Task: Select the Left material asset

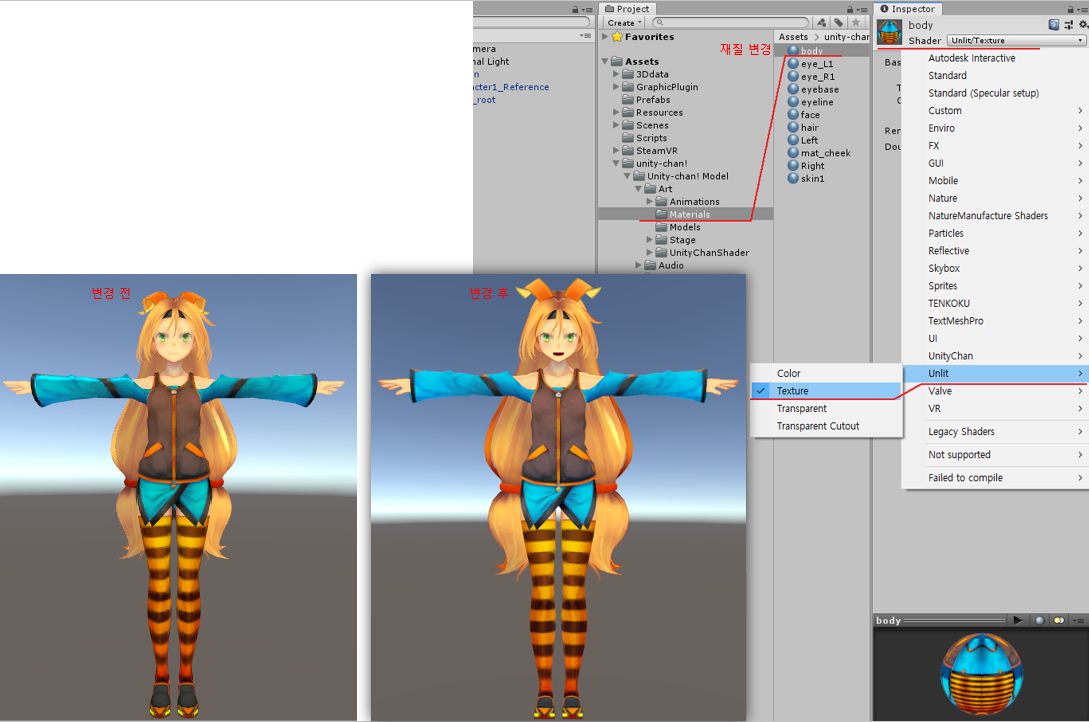Action: 803,140
